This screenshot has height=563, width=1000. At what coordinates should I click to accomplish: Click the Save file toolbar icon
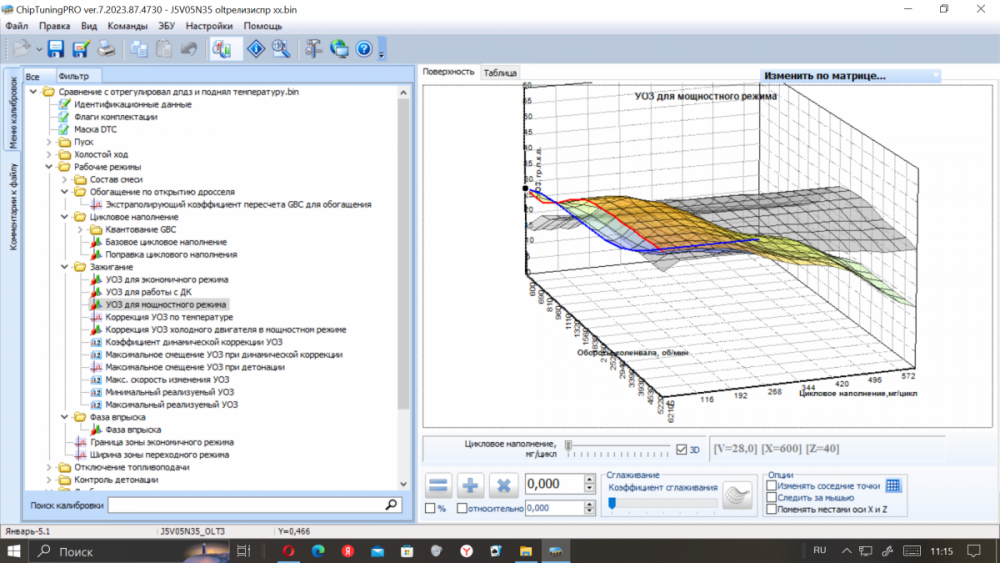click(56, 48)
